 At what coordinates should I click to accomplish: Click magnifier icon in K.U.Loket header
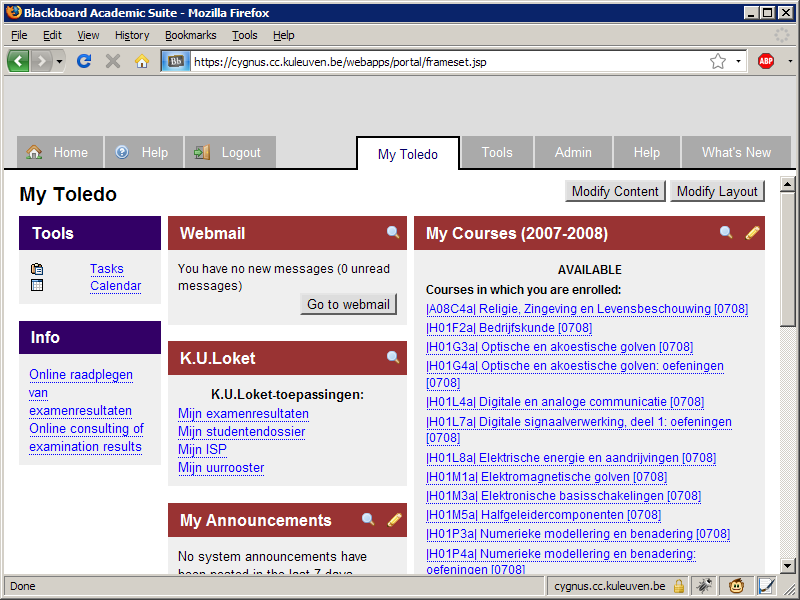394,357
